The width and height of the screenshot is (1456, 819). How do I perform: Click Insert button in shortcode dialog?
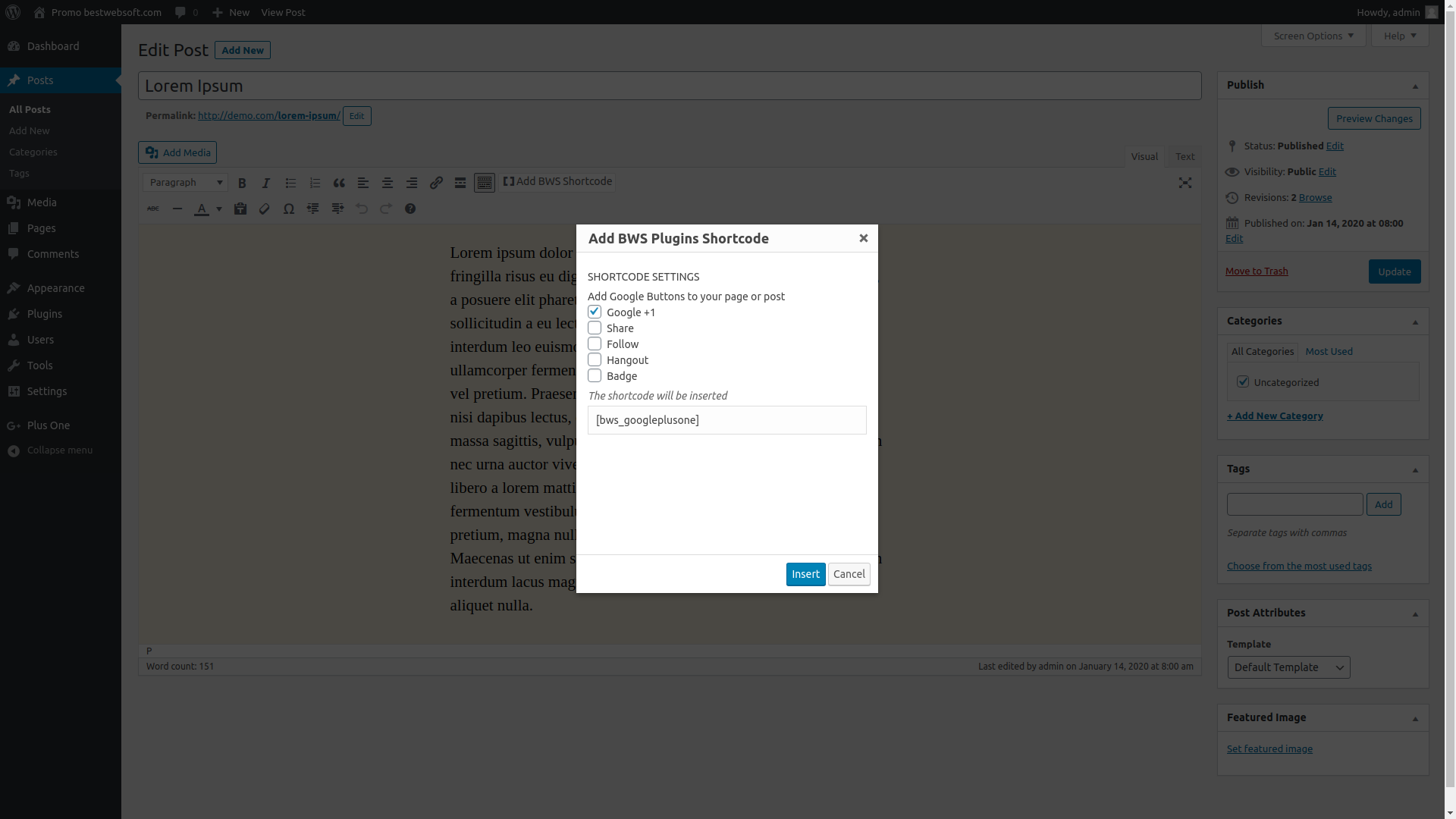click(805, 574)
